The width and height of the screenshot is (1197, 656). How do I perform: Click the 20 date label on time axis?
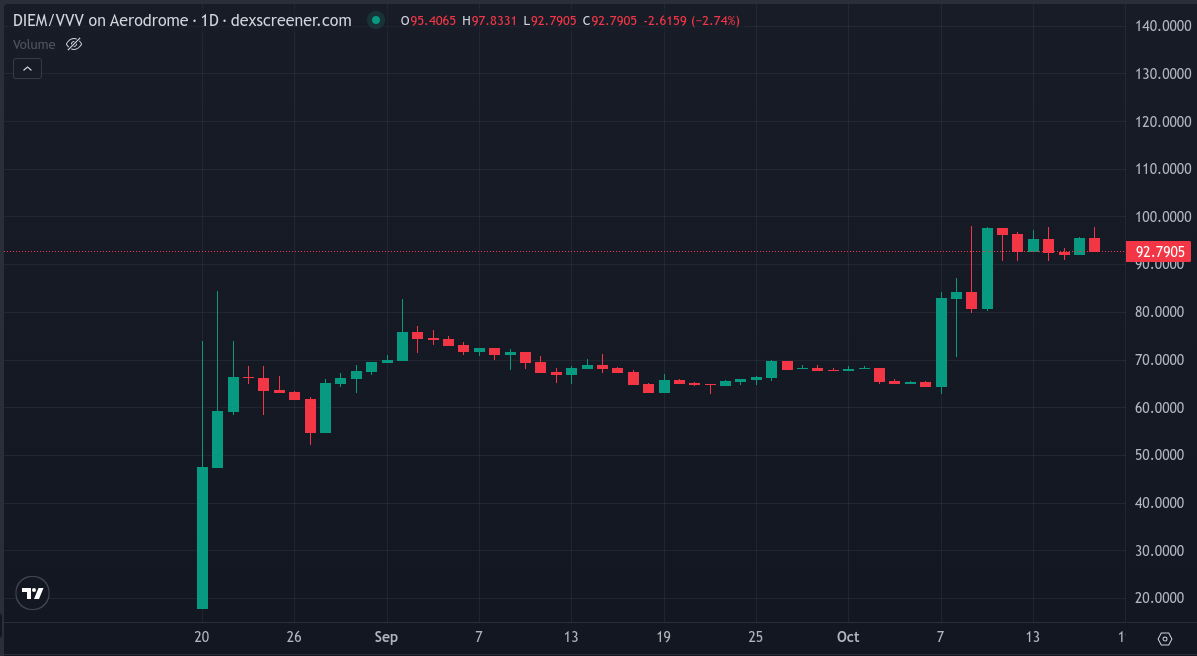(x=202, y=637)
